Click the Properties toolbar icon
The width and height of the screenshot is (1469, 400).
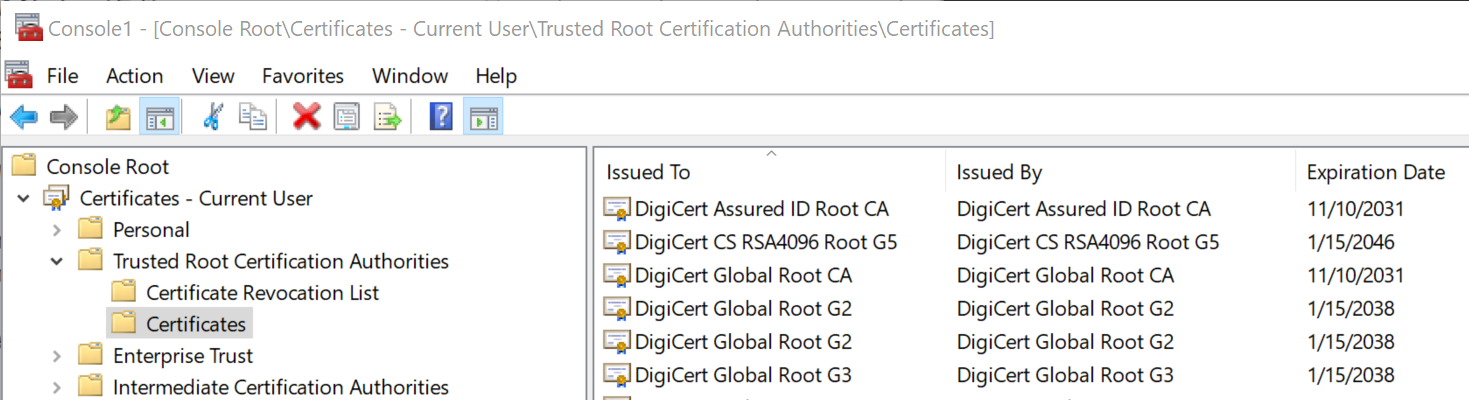[346, 117]
